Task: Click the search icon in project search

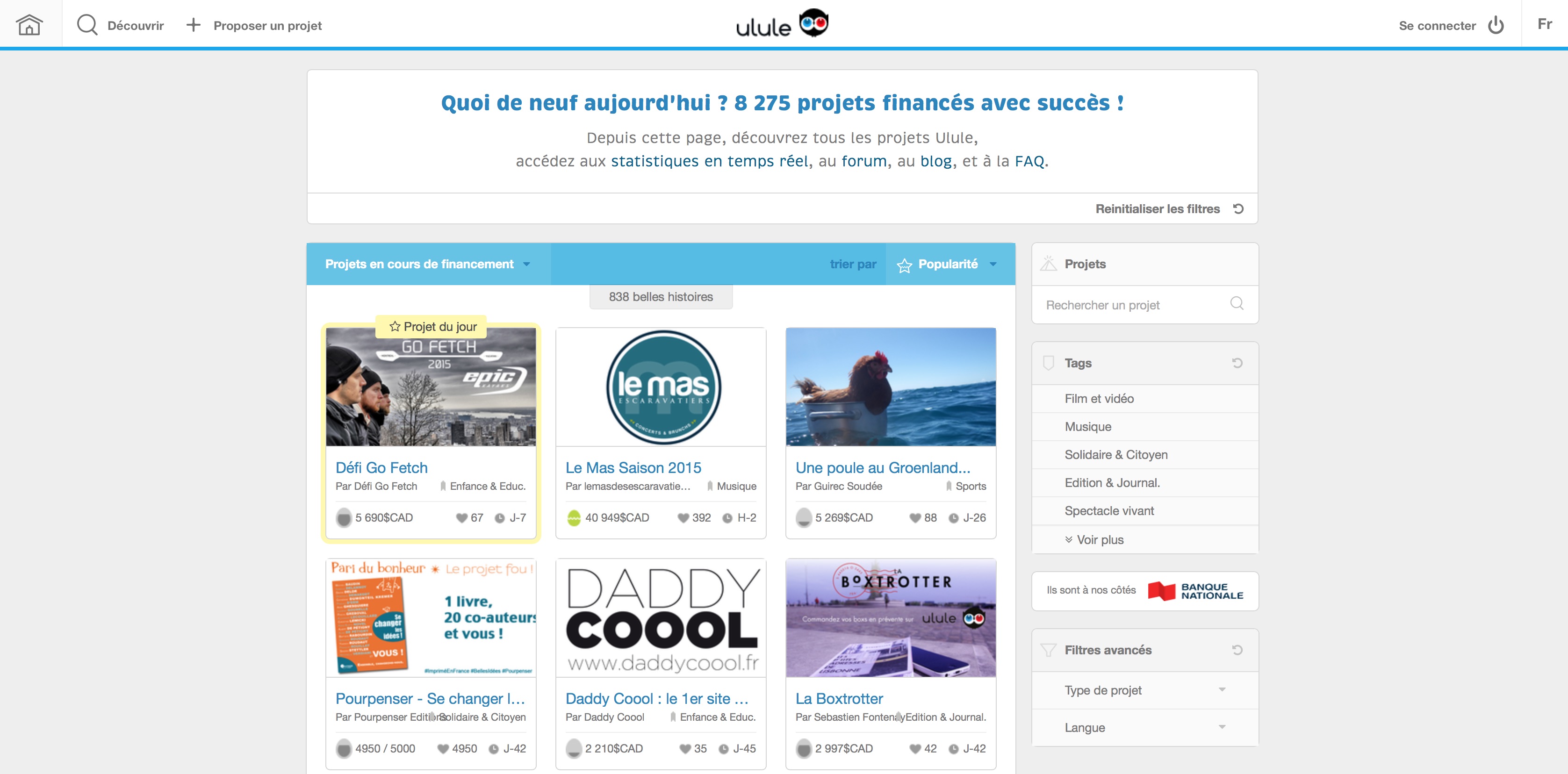Action: [1236, 304]
